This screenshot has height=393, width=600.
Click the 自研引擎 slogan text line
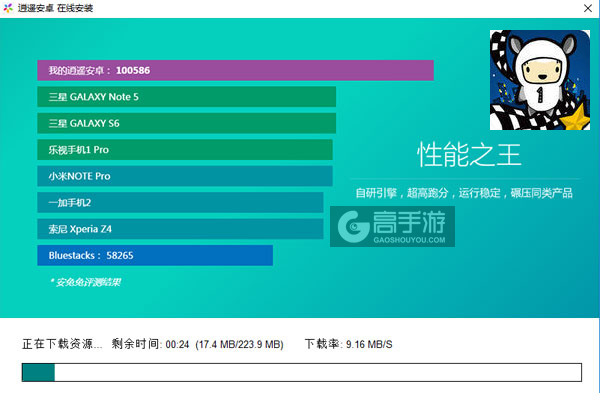464,193
